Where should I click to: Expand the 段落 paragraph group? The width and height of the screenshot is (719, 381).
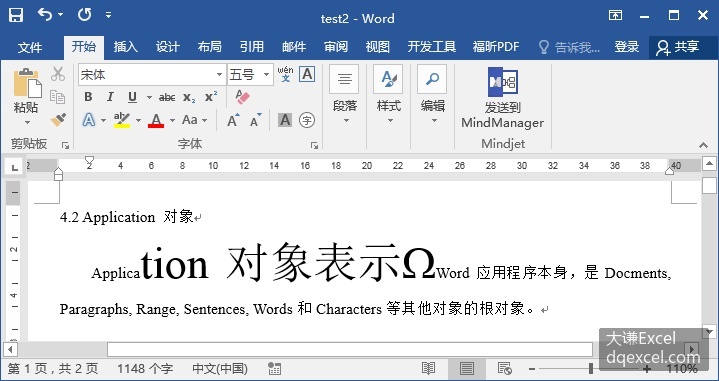(x=344, y=95)
